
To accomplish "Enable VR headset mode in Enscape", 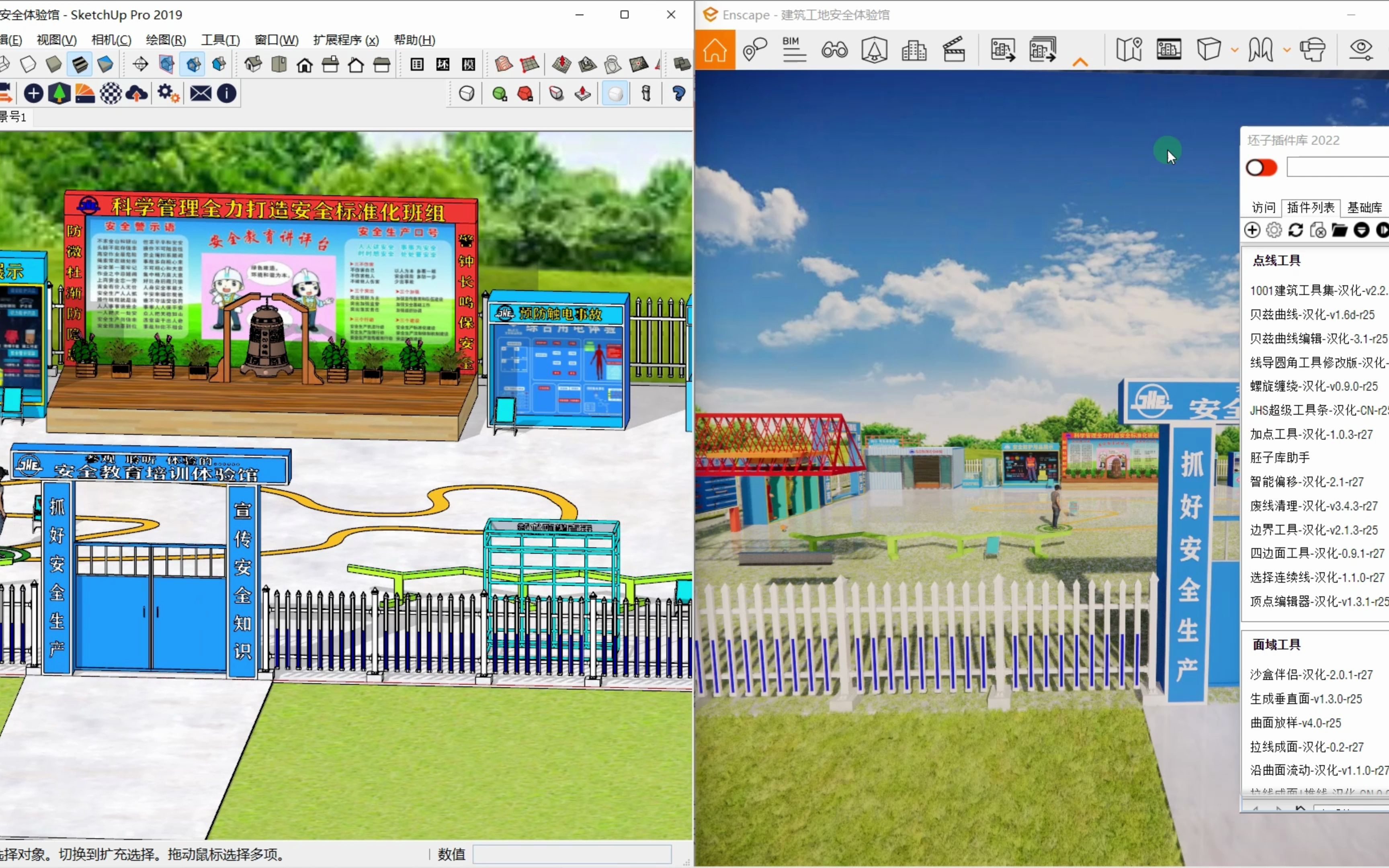I will [1313, 50].
